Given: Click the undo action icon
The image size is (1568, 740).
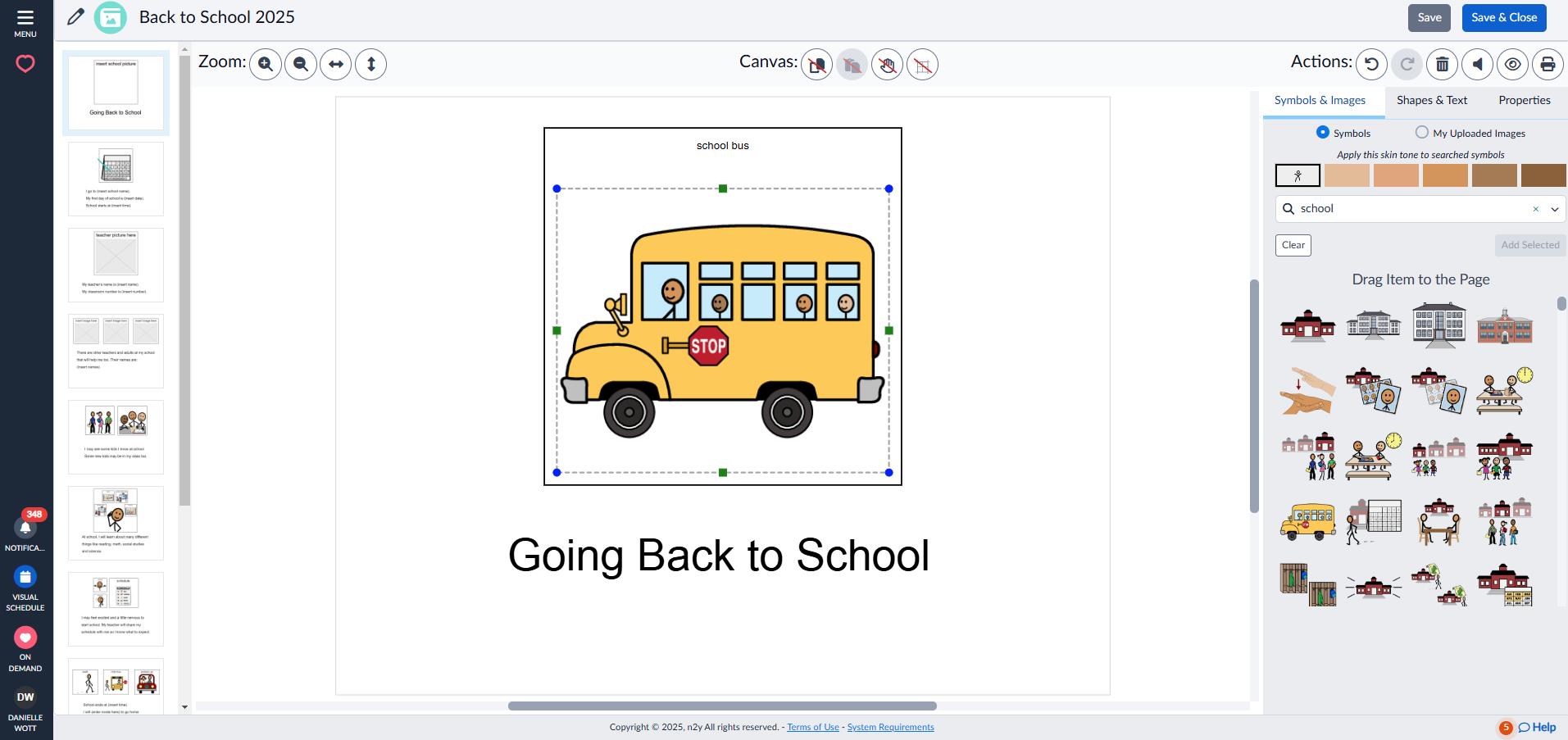Looking at the screenshot, I should click(x=1372, y=64).
